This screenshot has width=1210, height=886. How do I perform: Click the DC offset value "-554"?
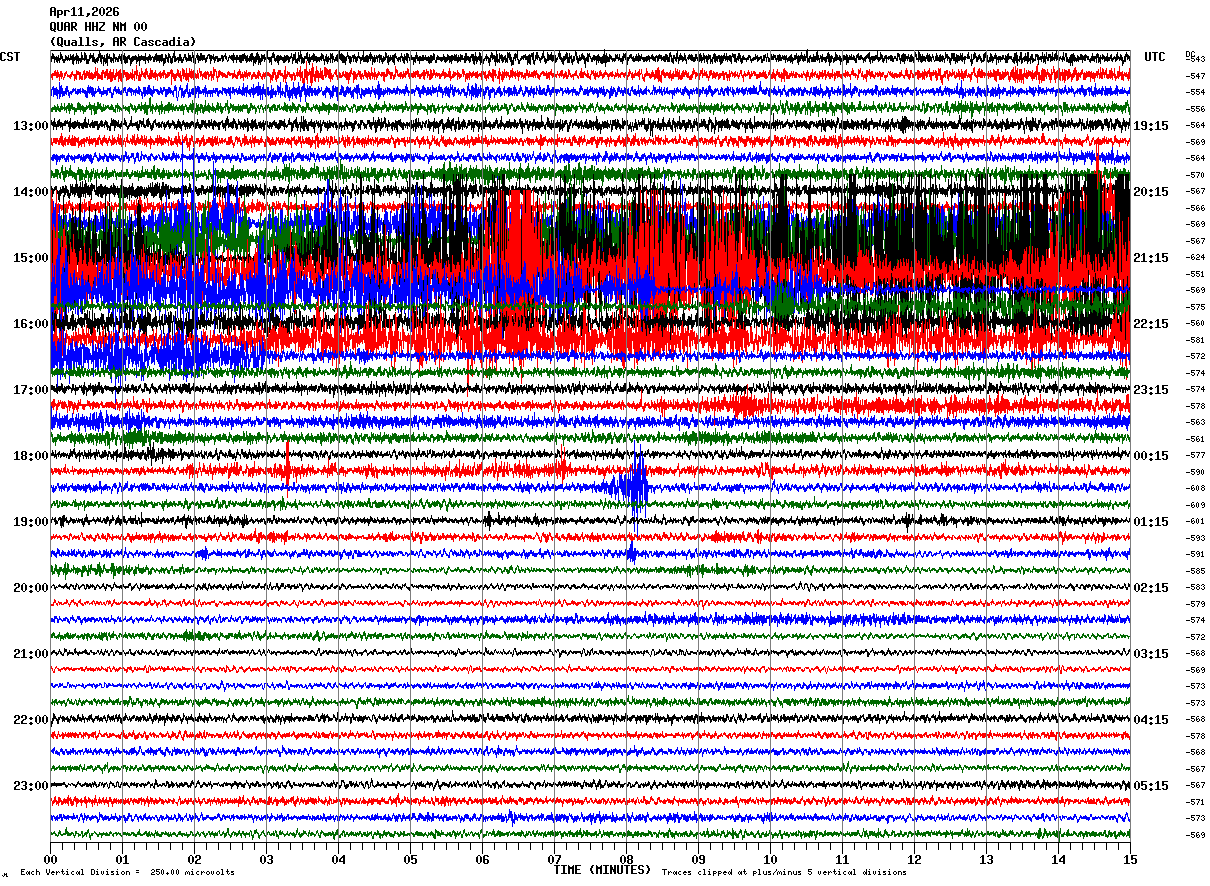coord(1195,92)
